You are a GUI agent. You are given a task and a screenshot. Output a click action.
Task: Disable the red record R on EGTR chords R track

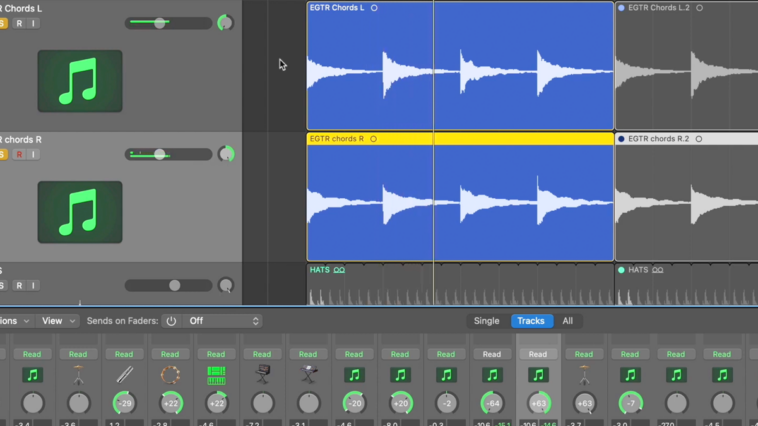(19, 154)
